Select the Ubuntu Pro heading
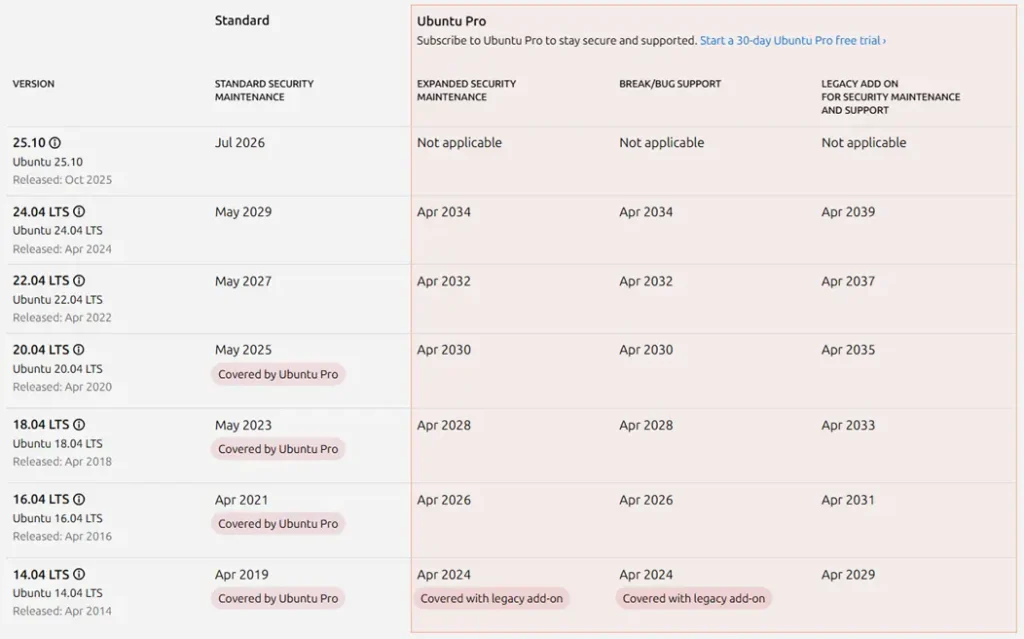The image size is (1024, 639). click(451, 21)
